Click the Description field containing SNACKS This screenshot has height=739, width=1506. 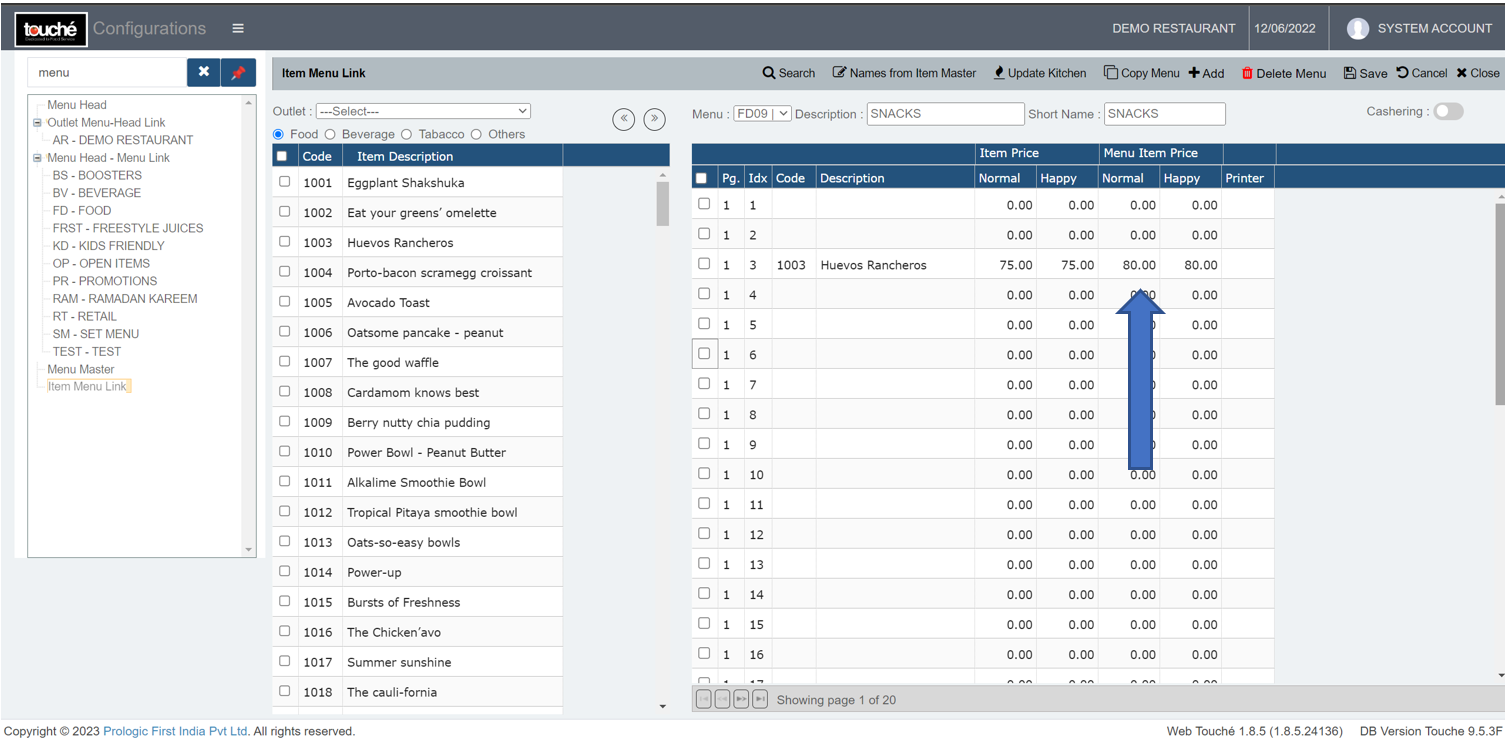[944, 114]
